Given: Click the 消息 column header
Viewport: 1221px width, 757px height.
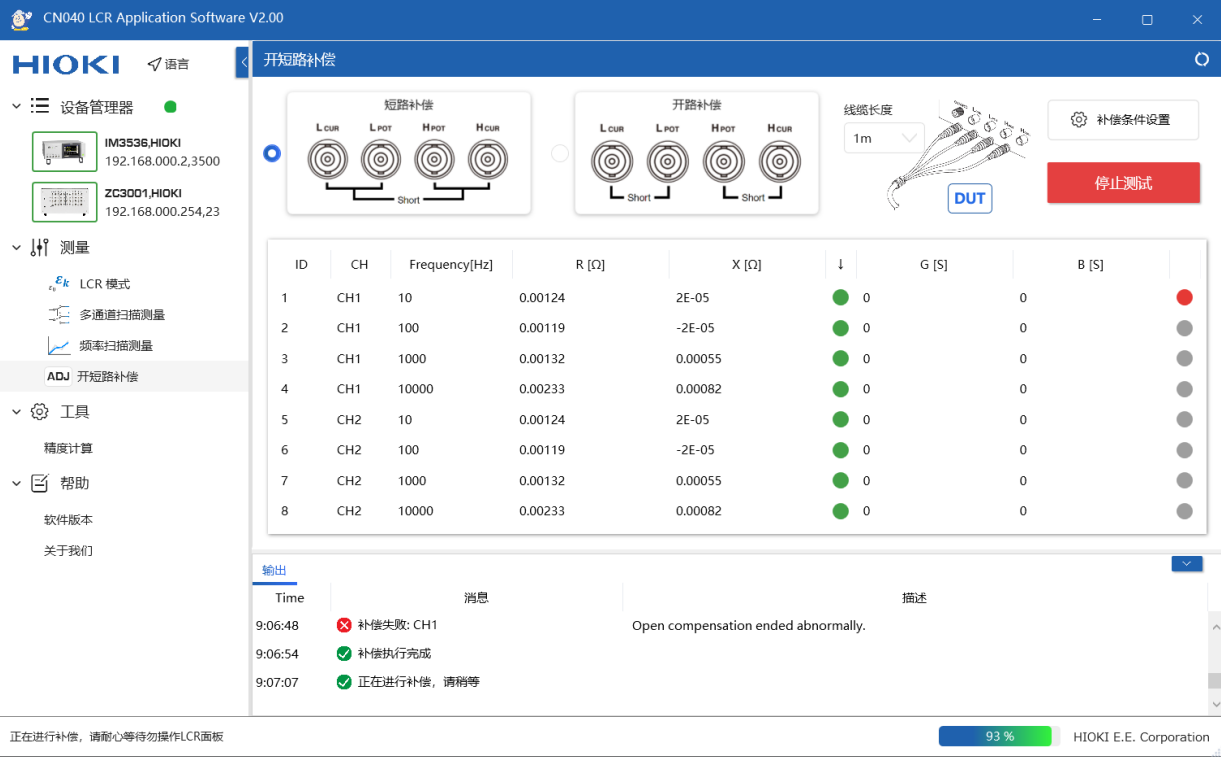Looking at the screenshot, I should click(x=476, y=598).
